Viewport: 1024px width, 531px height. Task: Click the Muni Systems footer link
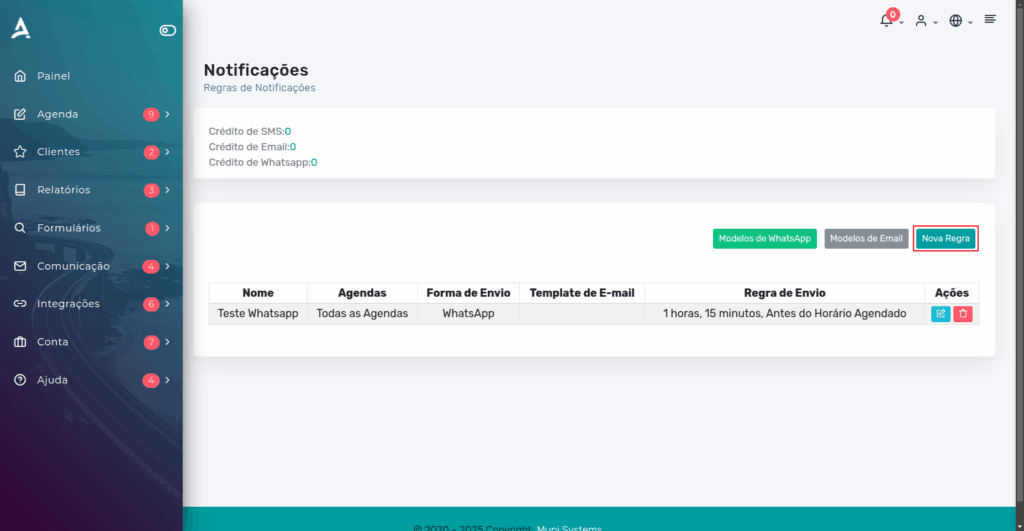pyautogui.click(x=569, y=528)
